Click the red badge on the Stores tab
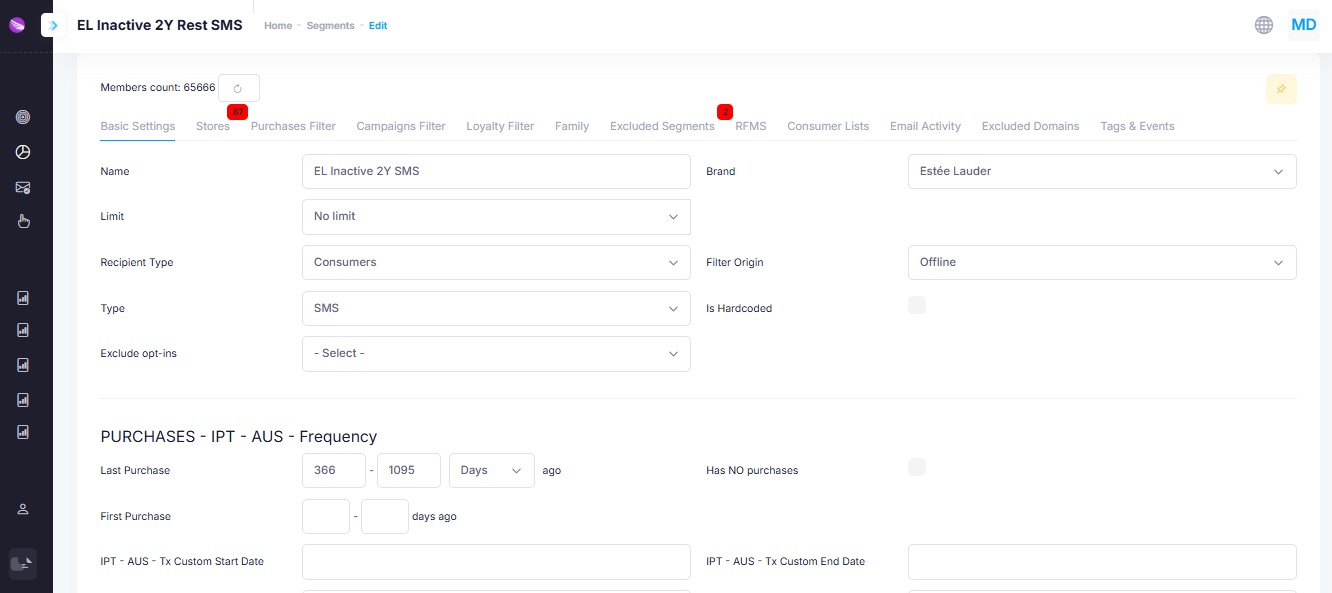 pyautogui.click(x=237, y=111)
